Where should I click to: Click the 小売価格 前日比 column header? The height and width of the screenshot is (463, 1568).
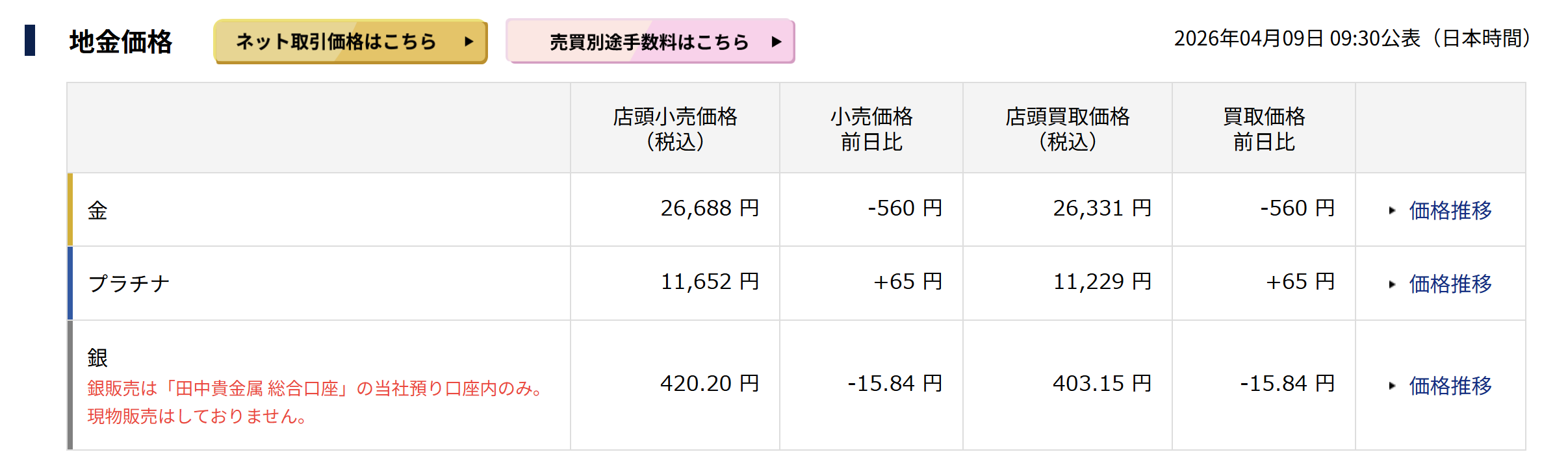click(871, 129)
